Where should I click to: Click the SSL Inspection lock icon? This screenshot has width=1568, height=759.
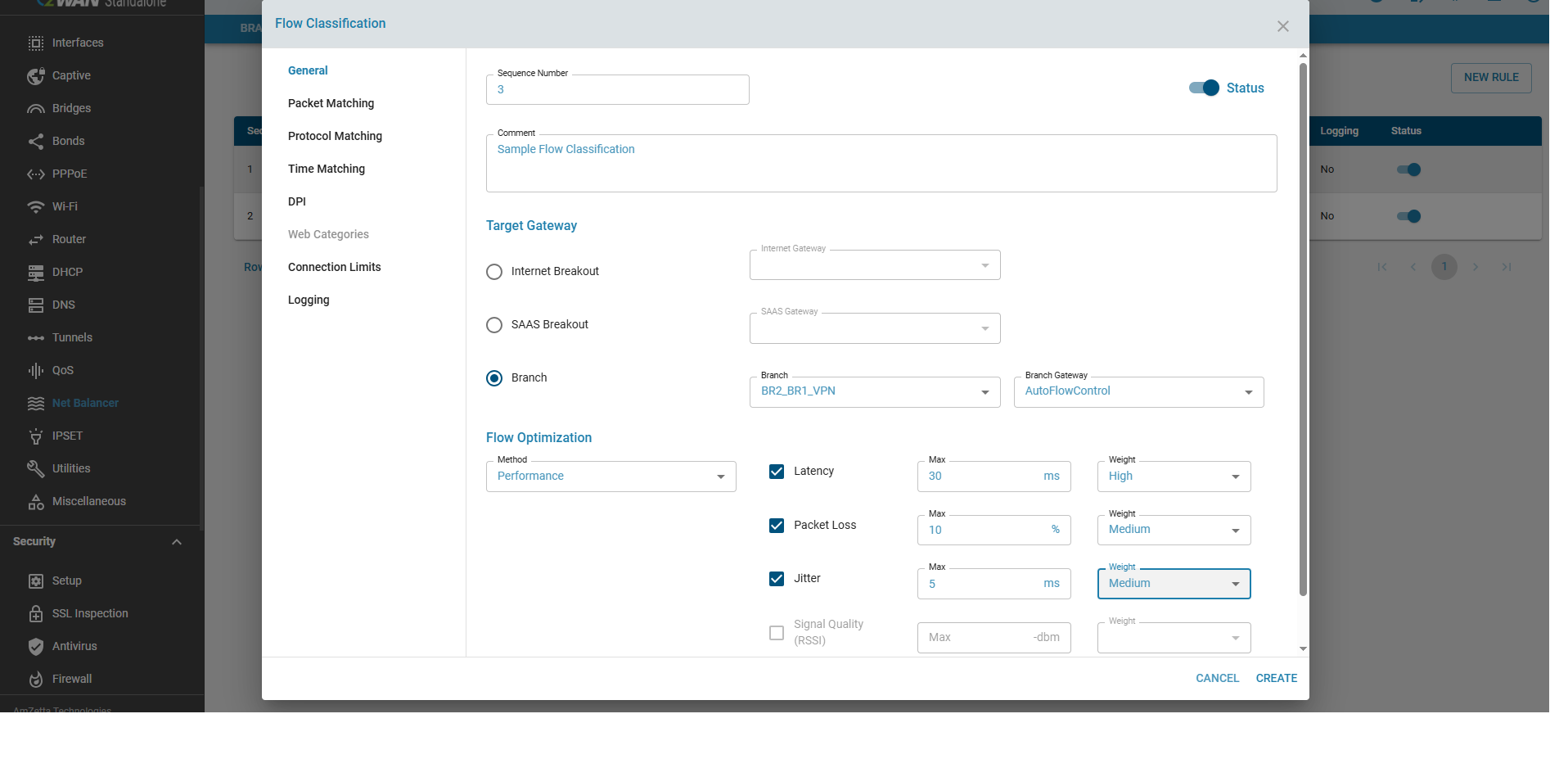pos(36,614)
